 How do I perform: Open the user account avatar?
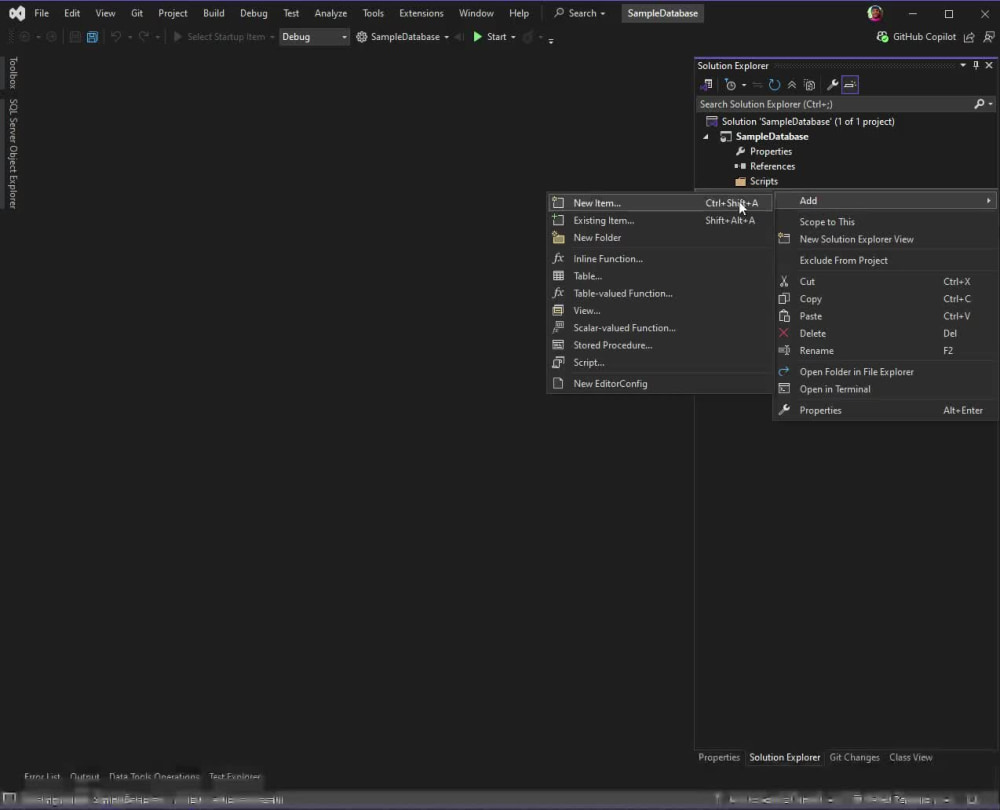coord(875,13)
